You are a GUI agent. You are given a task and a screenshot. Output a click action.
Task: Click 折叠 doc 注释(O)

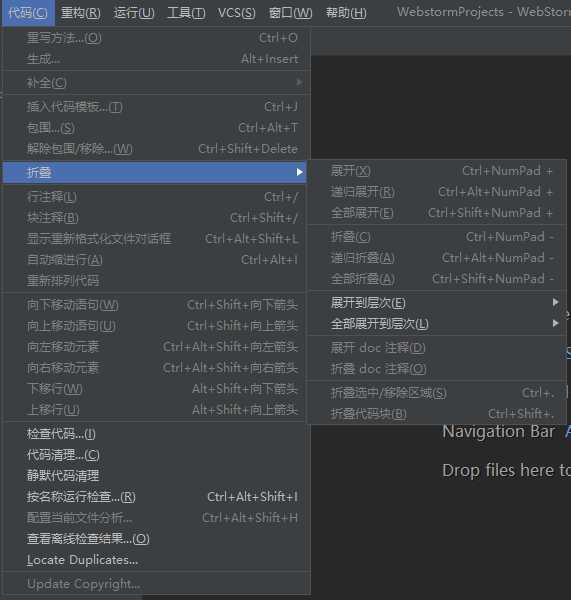(437, 369)
